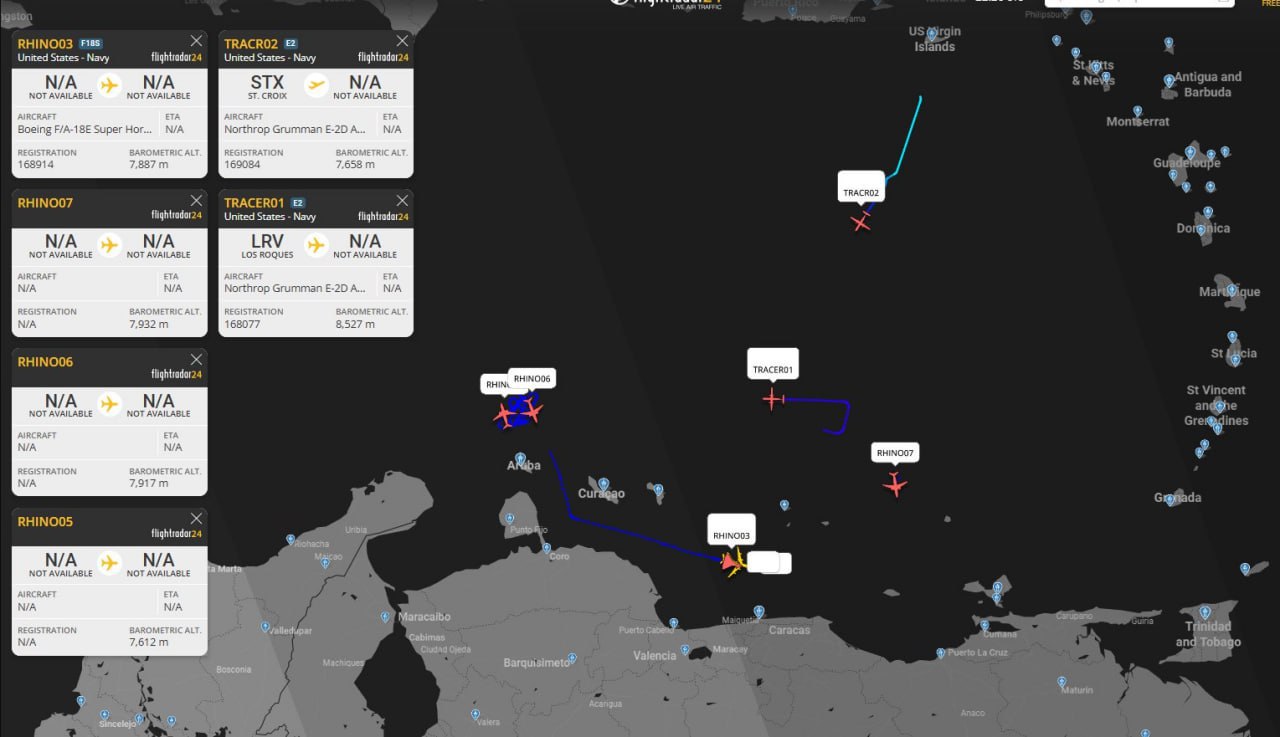Click the plane icon in the TRACER01 card

click(316, 244)
